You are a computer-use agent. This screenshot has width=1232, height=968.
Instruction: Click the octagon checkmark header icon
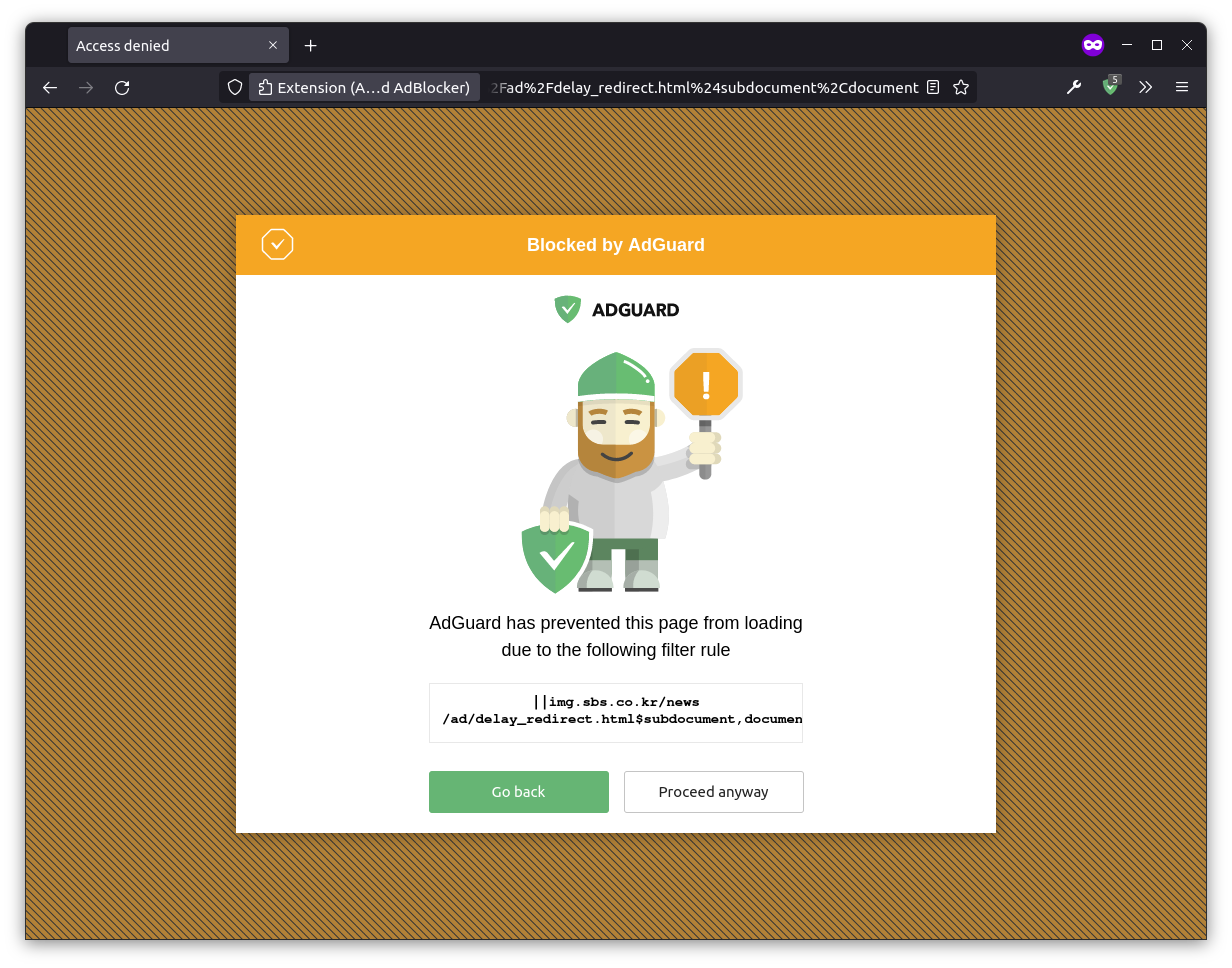click(x=277, y=244)
